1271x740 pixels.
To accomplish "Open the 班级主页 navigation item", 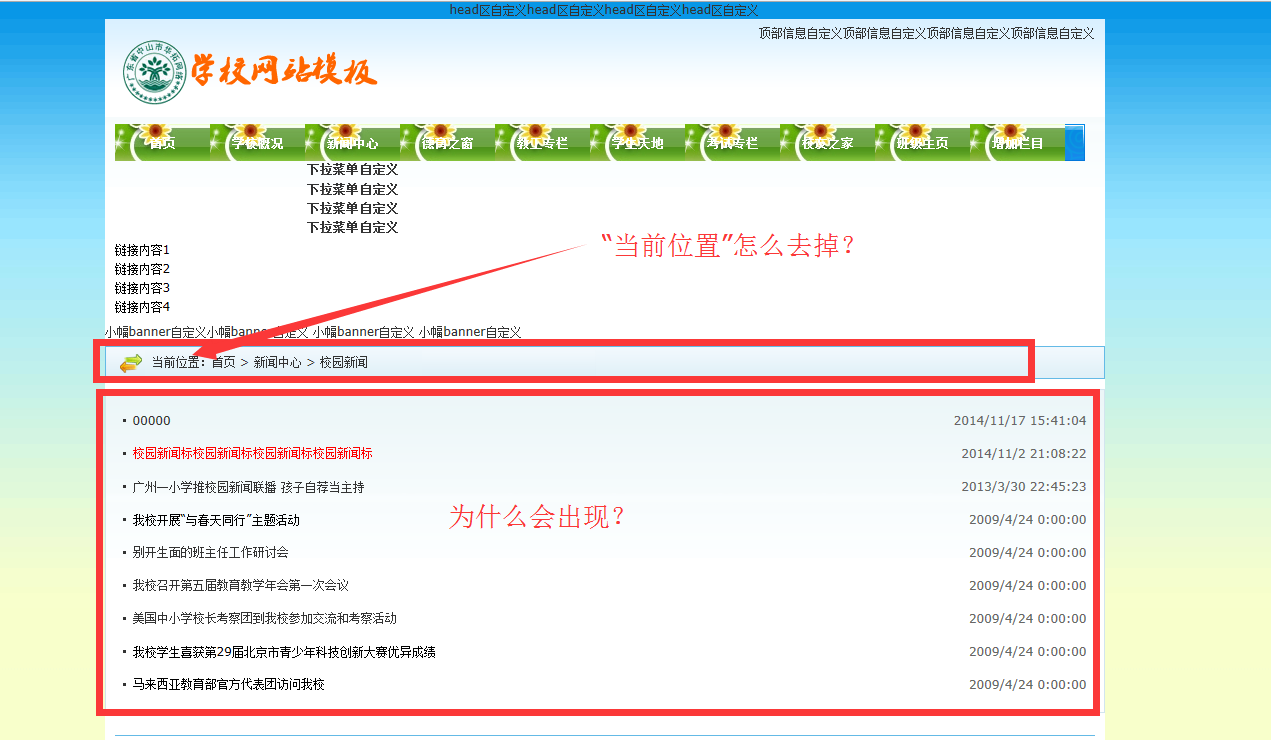I will tap(922, 143).
